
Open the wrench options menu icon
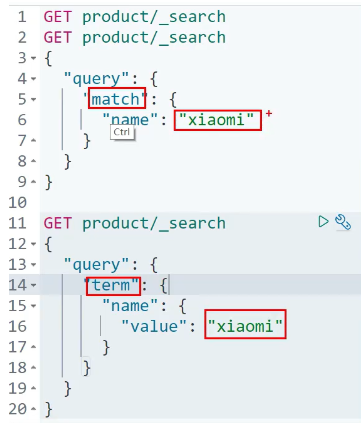click(x=343, y=222)
